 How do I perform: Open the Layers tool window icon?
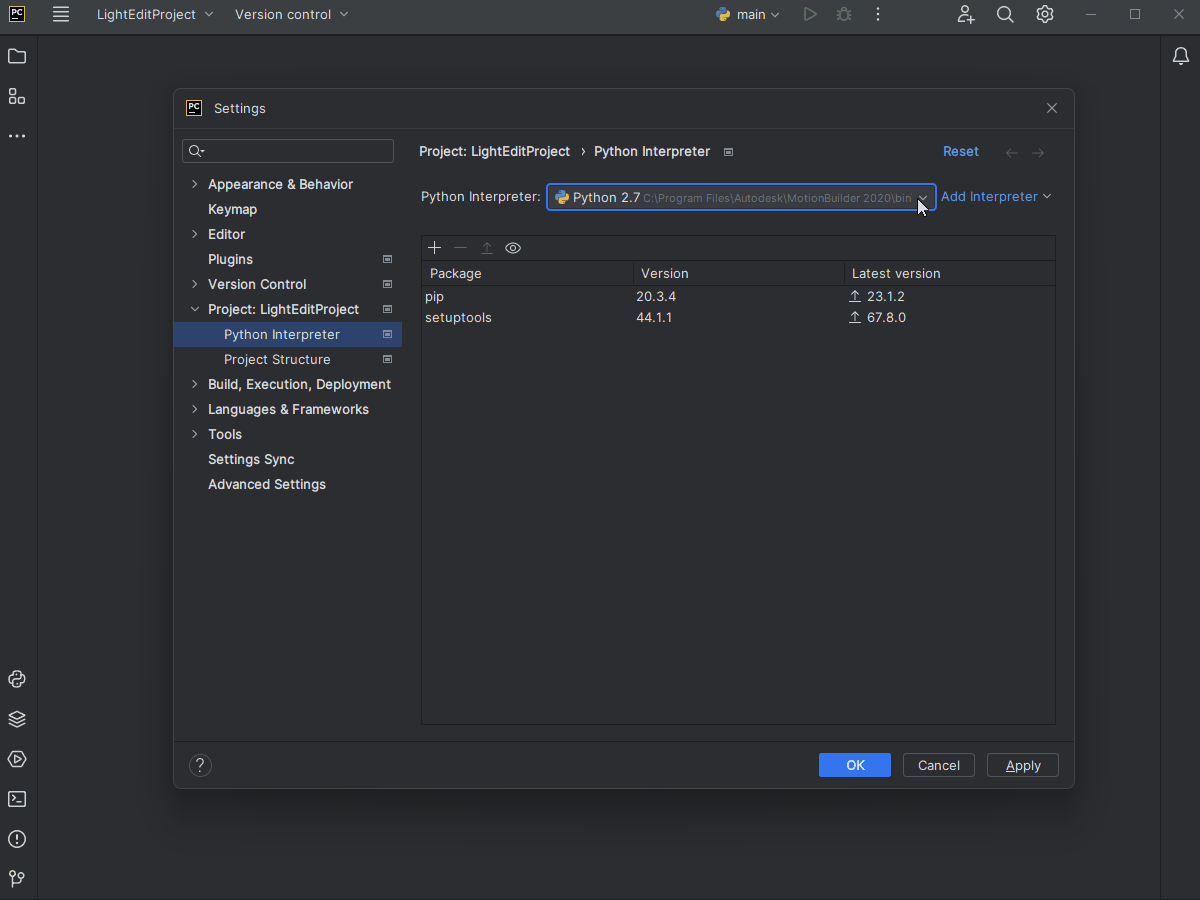click(x=17, y=719)
